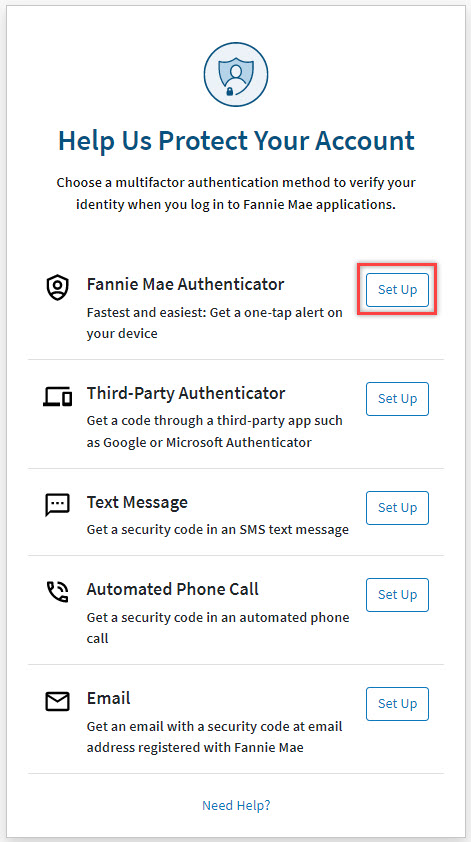Click the Third-Party Authenticator devices icon

pyautogui.click(x=57, y=397)
